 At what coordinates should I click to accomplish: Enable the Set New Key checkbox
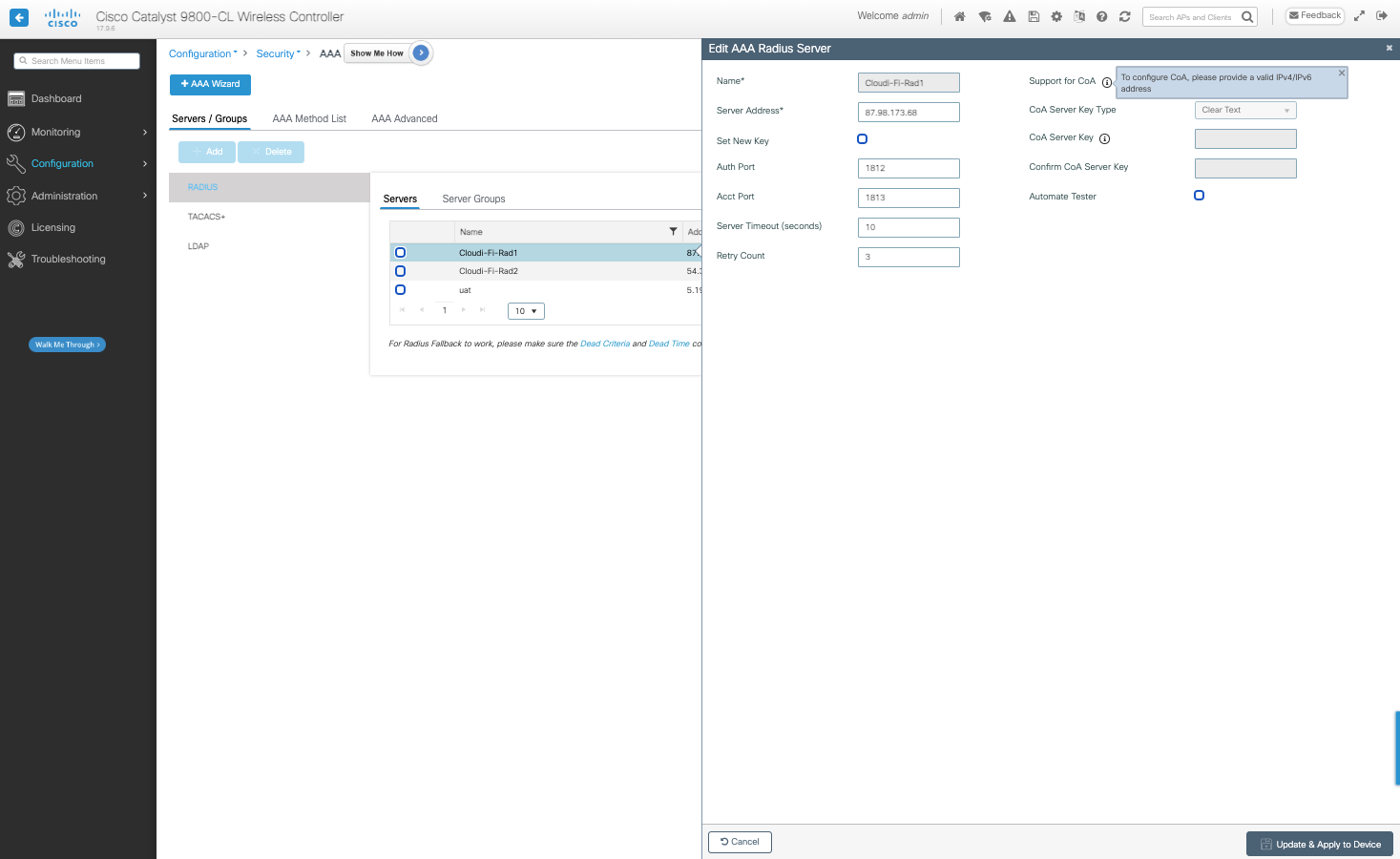point(862,139)
